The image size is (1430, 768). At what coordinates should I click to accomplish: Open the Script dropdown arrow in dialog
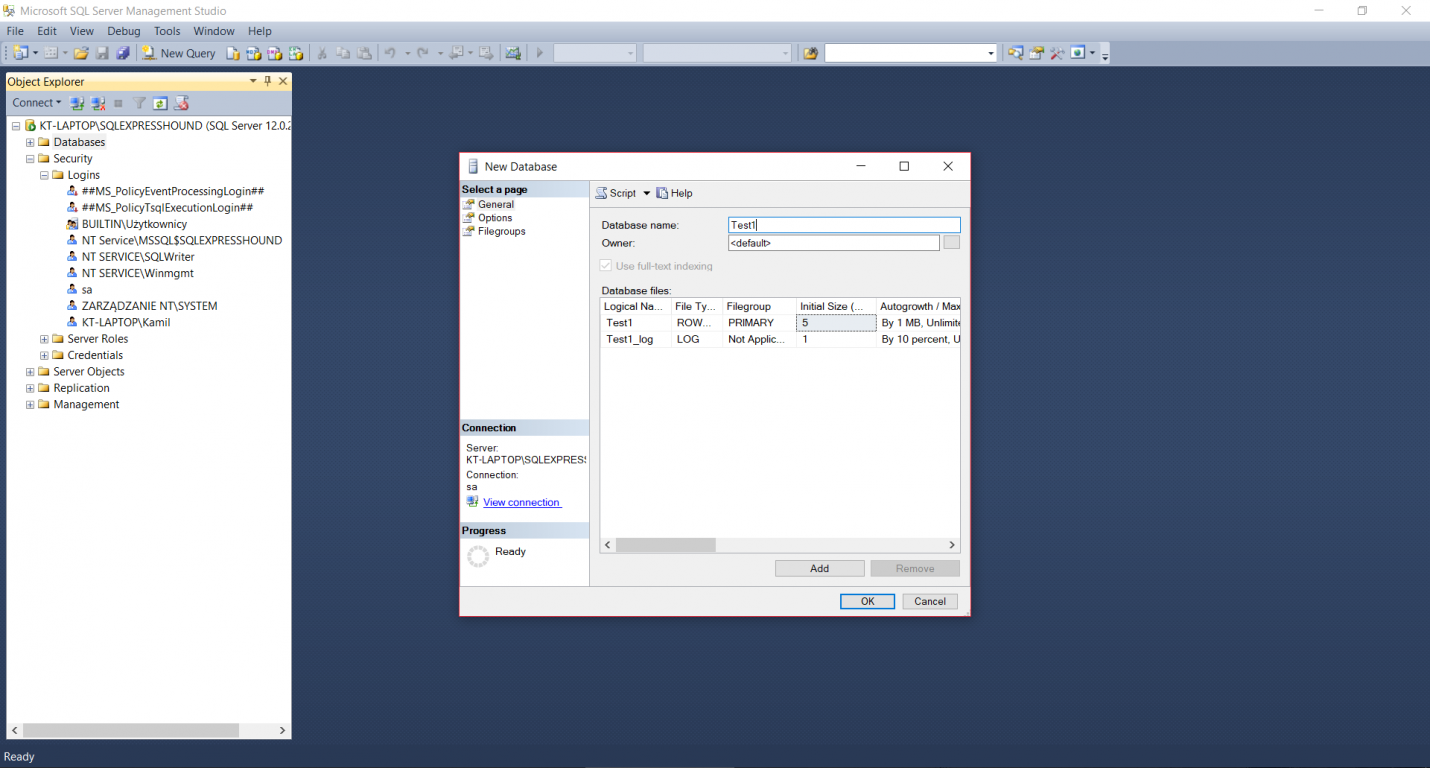point(646,193)
